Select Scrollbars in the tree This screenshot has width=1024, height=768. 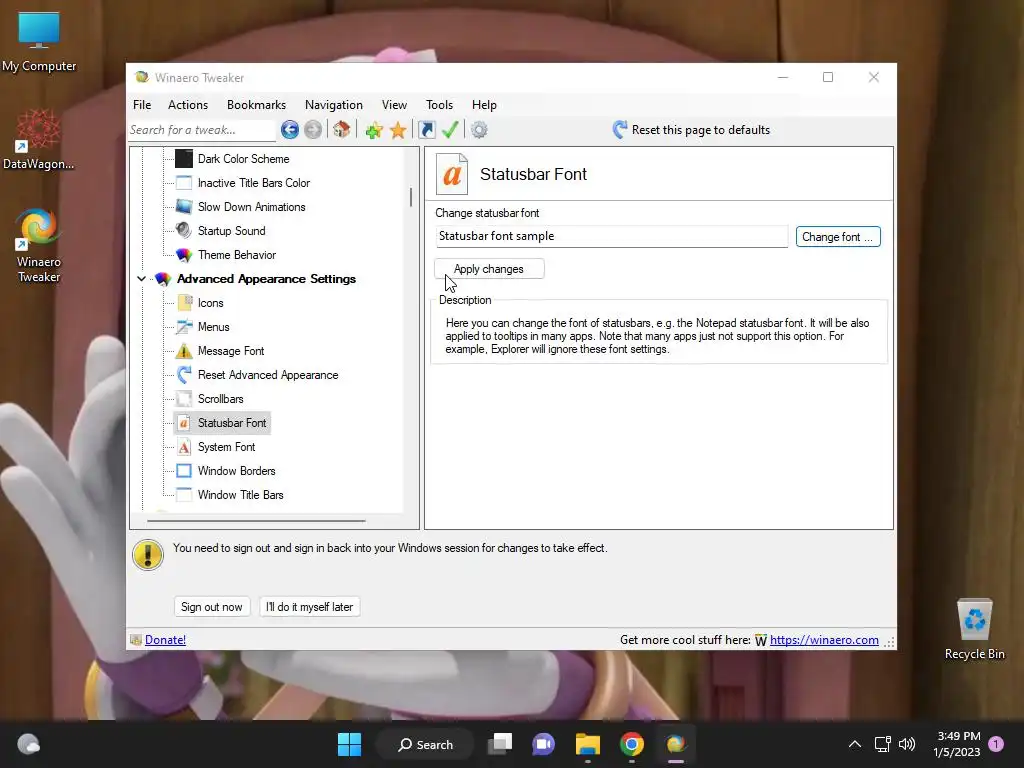click(221, 399)
